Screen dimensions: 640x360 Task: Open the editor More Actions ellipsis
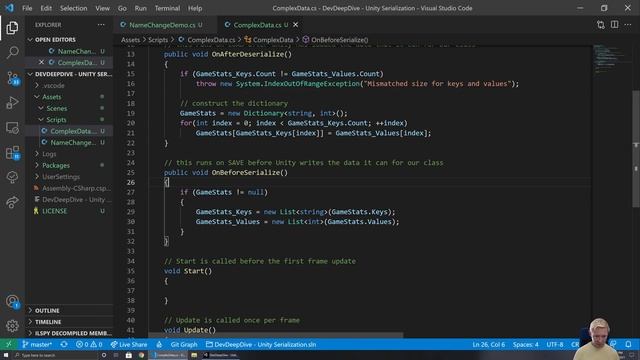point(628,25)
